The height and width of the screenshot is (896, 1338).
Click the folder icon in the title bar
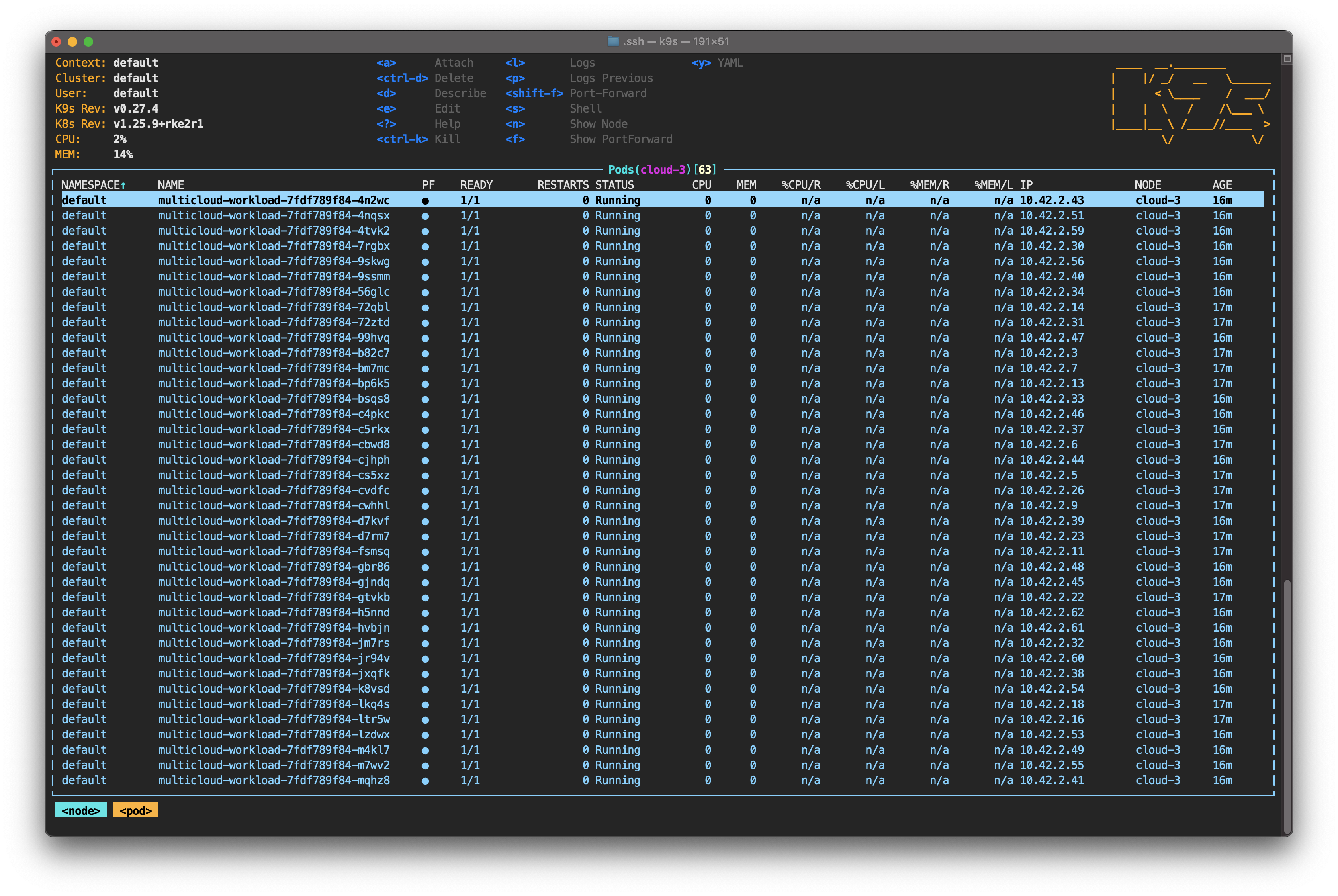click(x=612, y=41)
